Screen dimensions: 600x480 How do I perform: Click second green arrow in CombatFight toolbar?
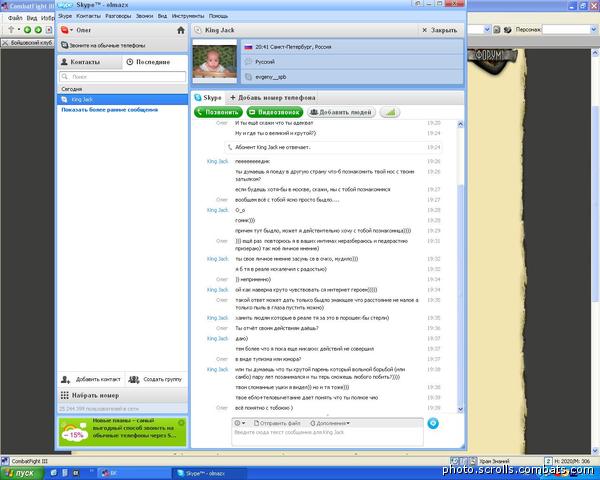coord(38,30)
